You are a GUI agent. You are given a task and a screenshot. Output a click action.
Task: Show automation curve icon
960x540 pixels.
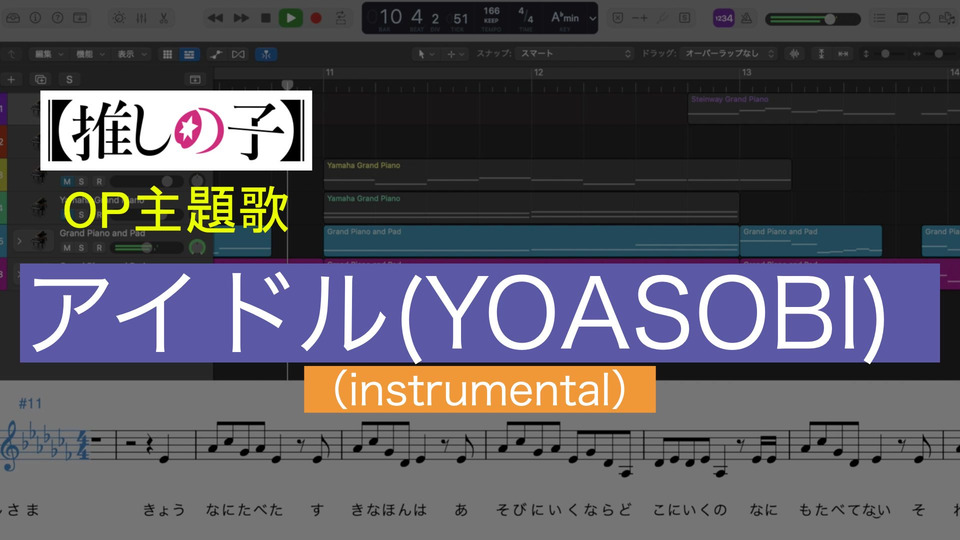(x=216, y=54)
